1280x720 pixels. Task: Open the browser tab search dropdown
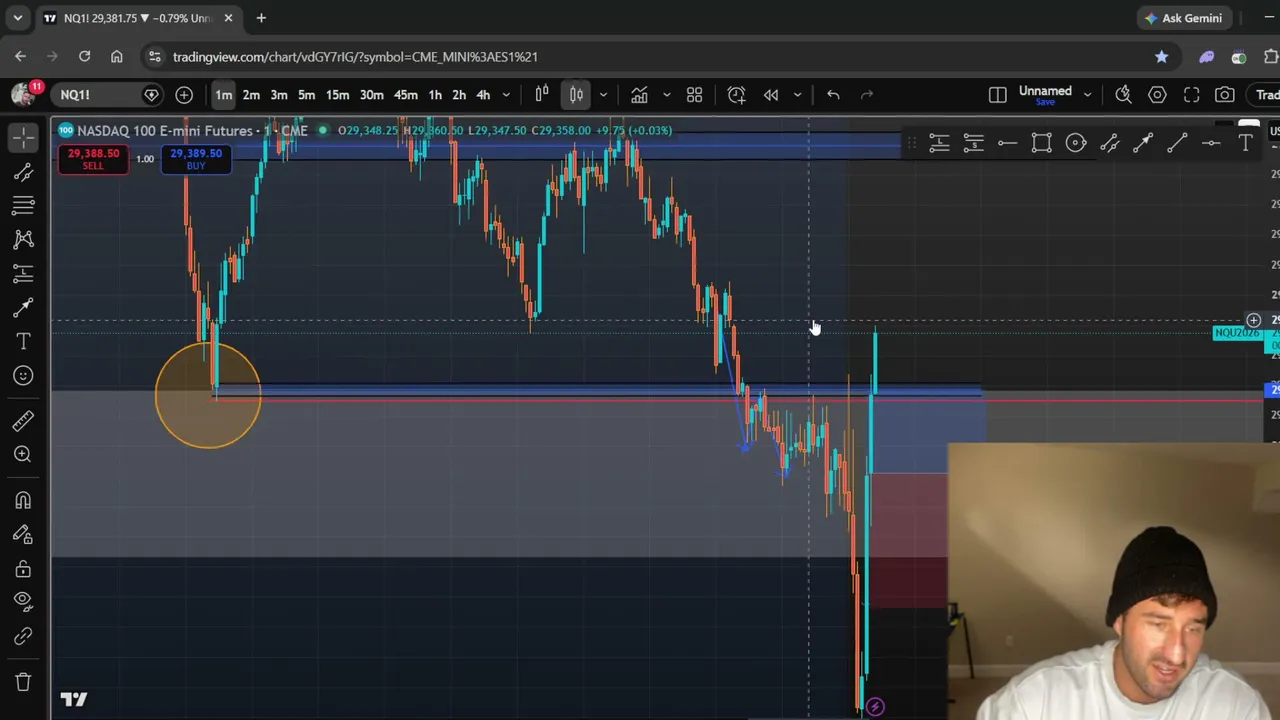[x=17, y=18]
